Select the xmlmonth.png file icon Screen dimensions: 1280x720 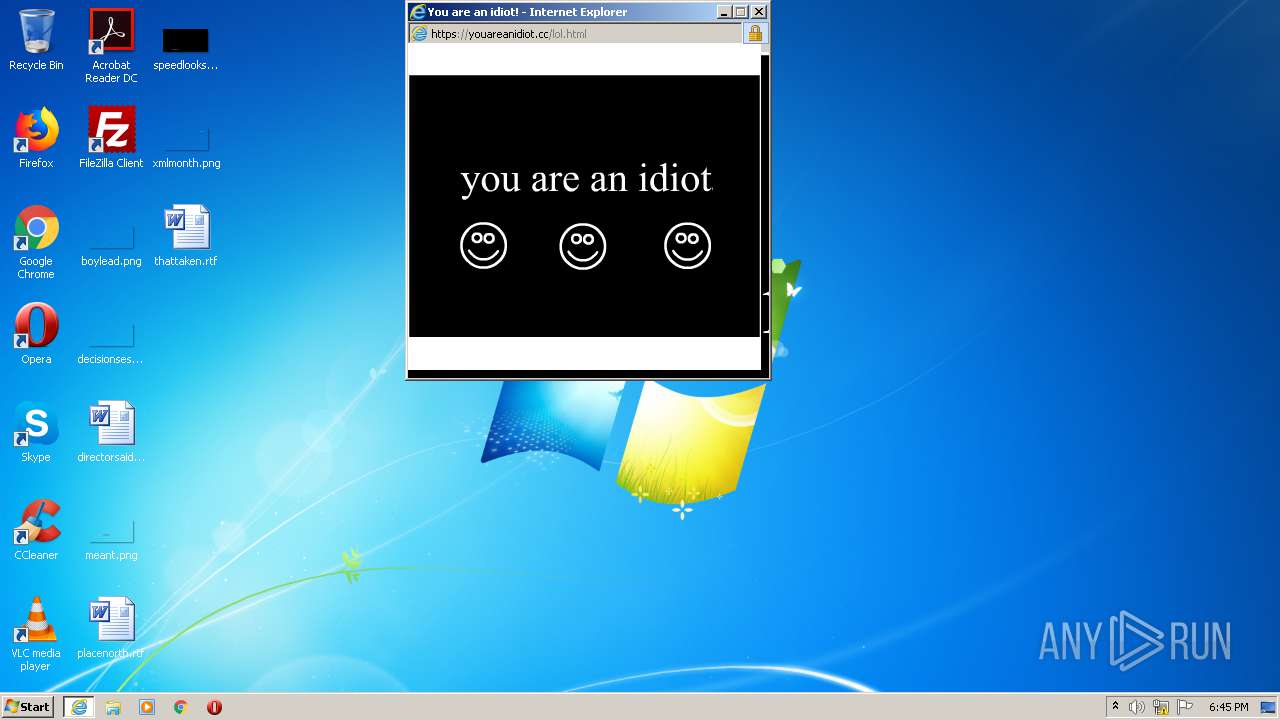coord(186,145)
